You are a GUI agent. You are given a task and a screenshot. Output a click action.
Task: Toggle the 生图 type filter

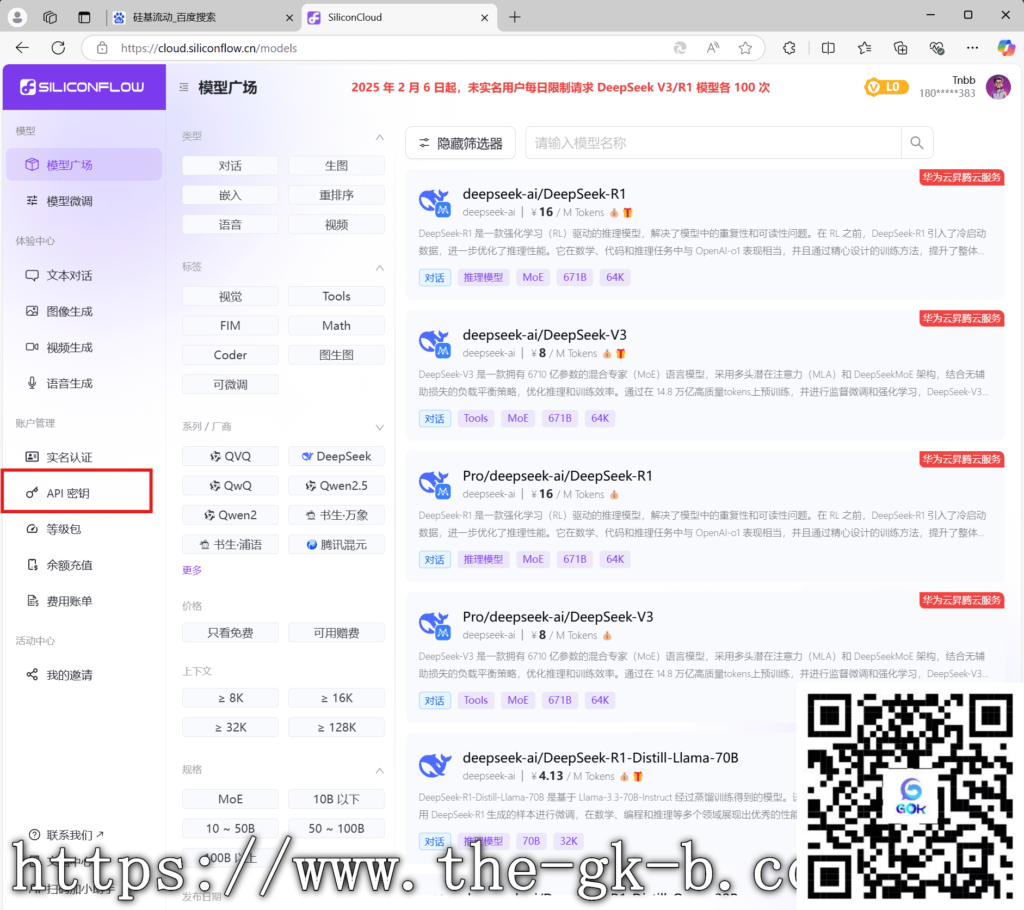tap(336, 165)
